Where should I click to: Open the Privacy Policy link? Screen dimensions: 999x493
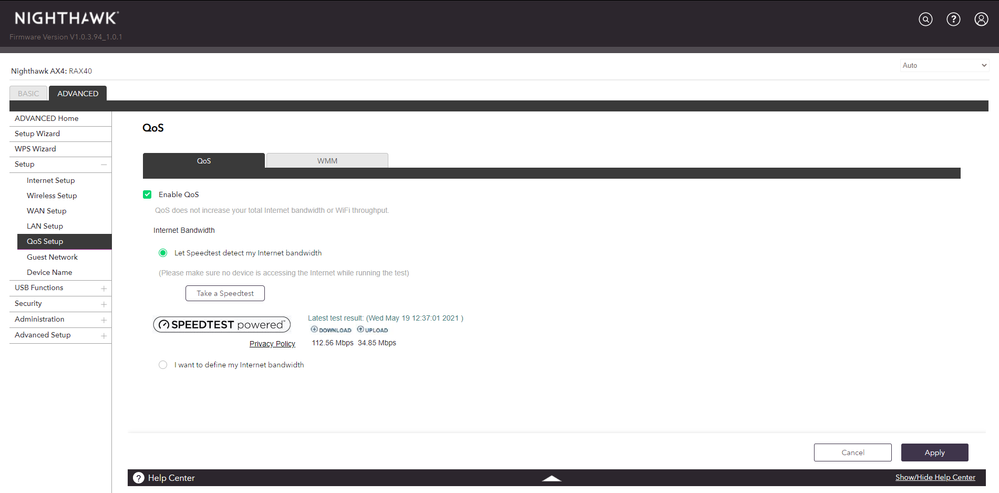point(273,344)
